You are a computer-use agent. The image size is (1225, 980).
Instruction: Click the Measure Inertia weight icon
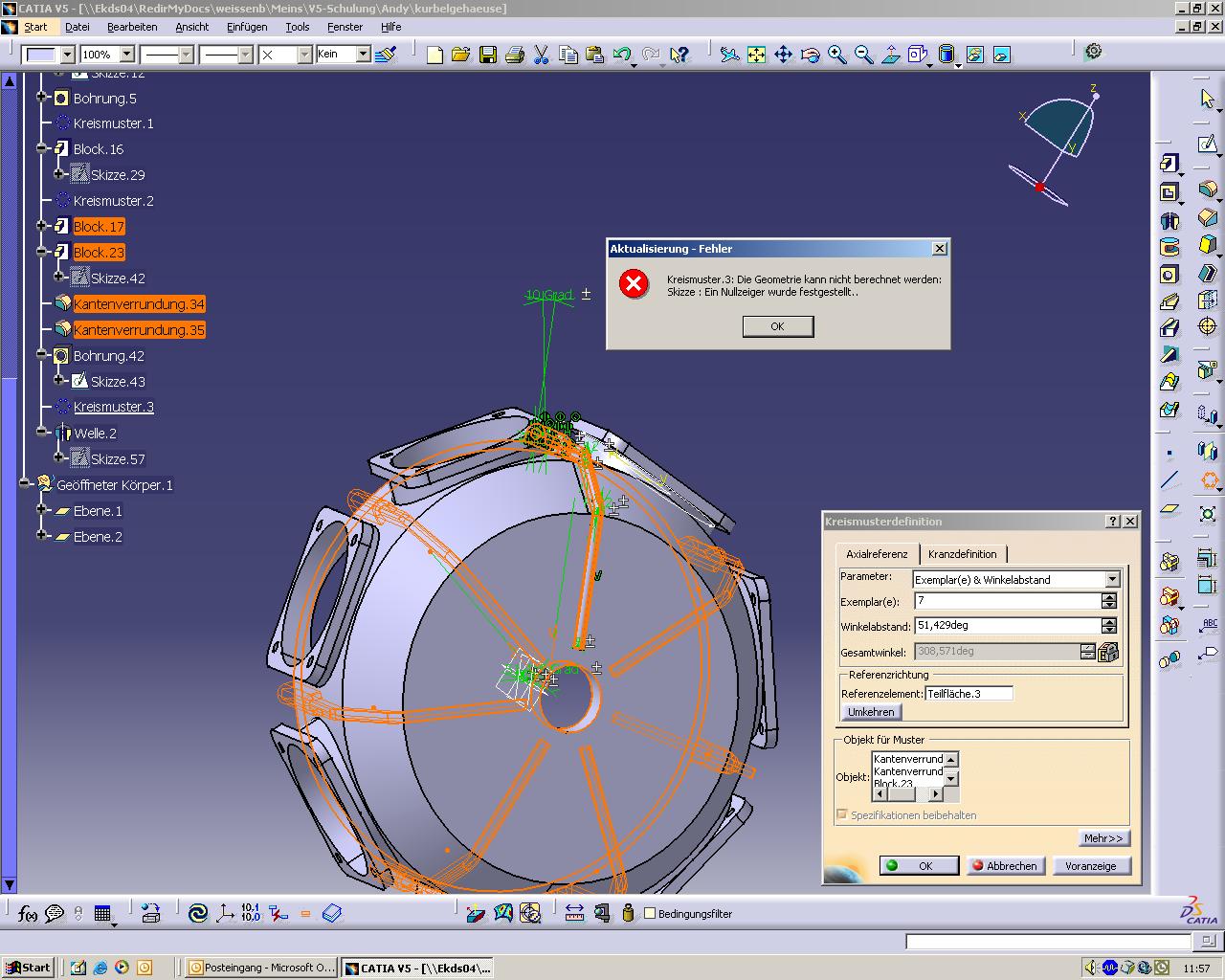click(628, 914)
